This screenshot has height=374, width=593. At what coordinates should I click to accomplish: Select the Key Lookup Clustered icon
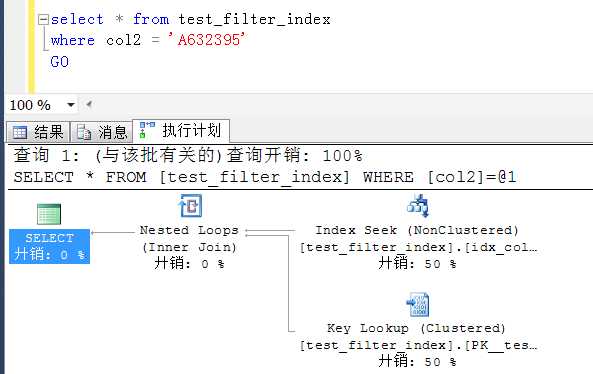(x=418, y=304)
